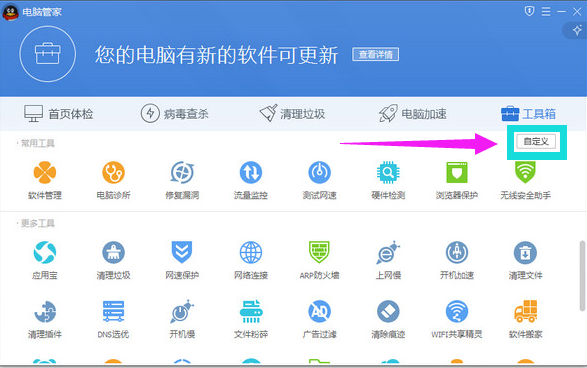This screenshot has width=587, height=368.
Task: Open the 网速保护 tool
Action: click(182, 261)
